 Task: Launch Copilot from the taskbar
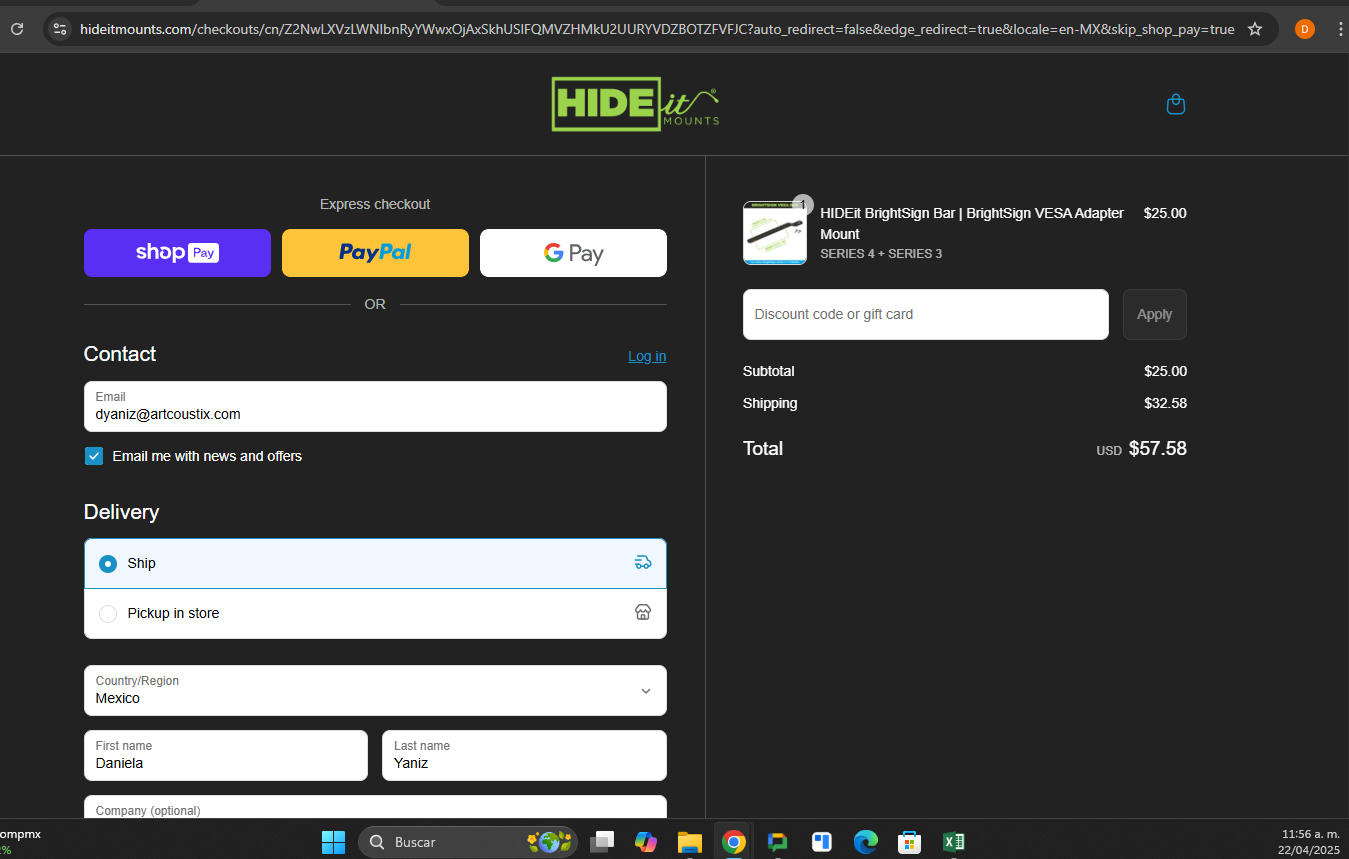click(646, 842)
